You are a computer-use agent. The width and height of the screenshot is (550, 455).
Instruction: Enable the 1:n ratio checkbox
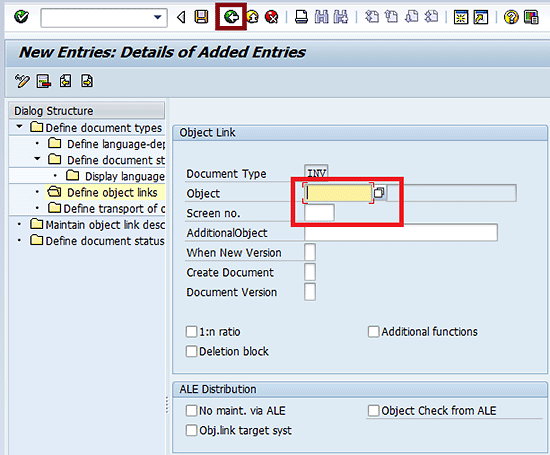coord(191,332)
